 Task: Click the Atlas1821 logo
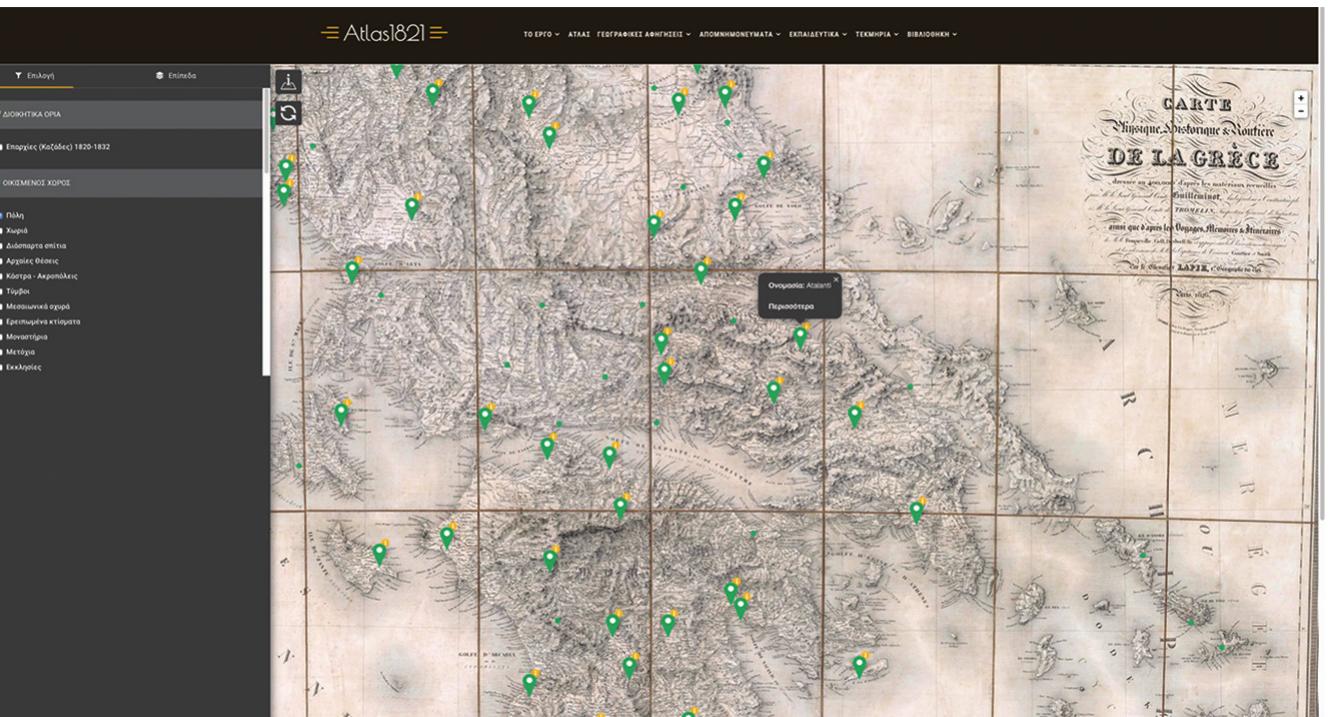pos(384,33)
